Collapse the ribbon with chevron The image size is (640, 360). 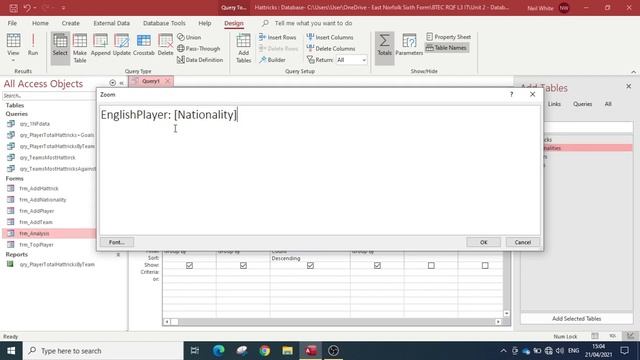coord(633,72)
